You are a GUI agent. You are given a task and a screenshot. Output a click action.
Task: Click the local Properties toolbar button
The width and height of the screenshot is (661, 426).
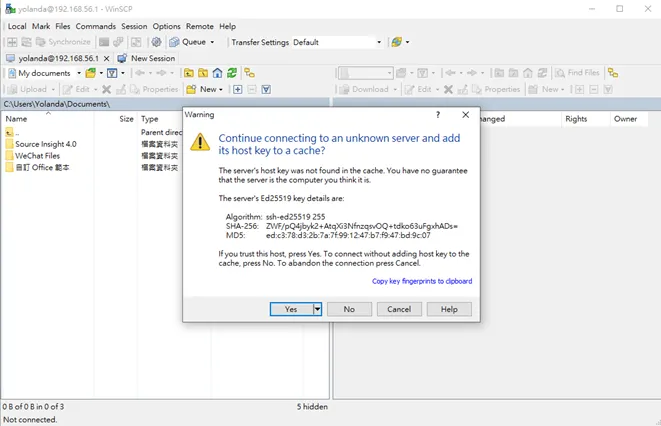point(154,89)
